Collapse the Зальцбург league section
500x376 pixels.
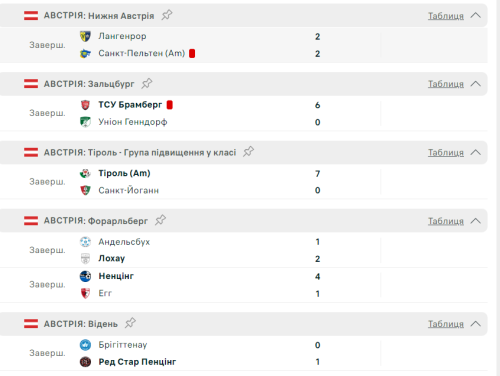(476, 84)
